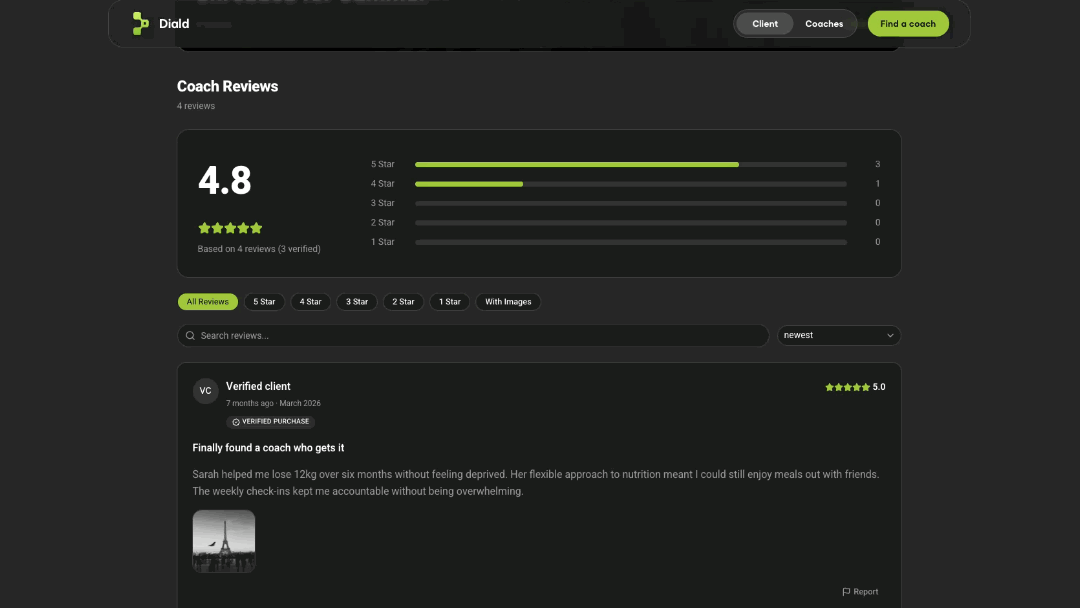Click the VERIFIED PURCHASE badge

271,421
